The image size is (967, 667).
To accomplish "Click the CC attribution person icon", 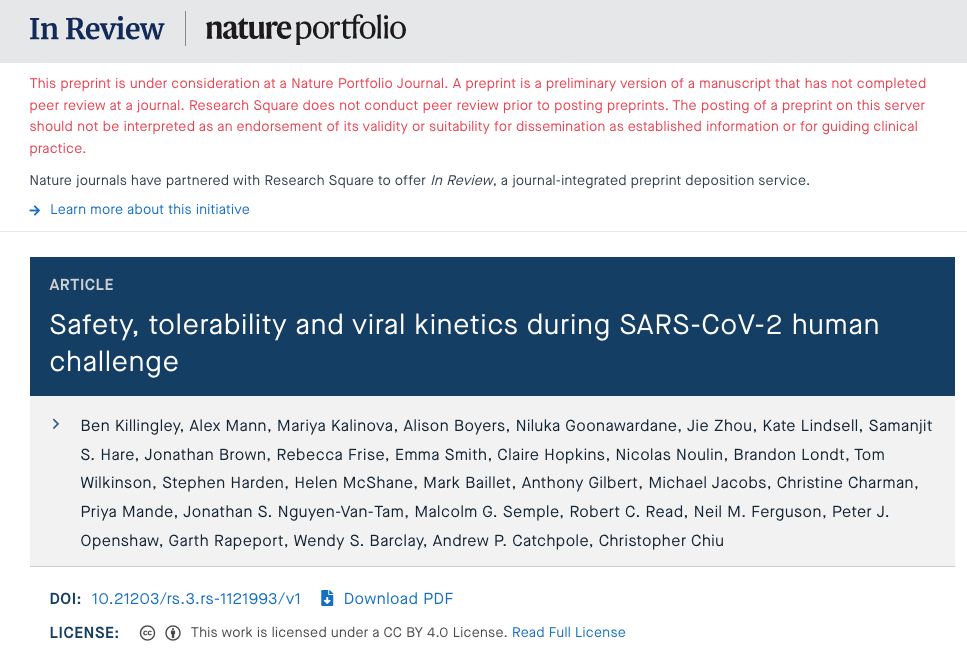I will tap(173, 633).
